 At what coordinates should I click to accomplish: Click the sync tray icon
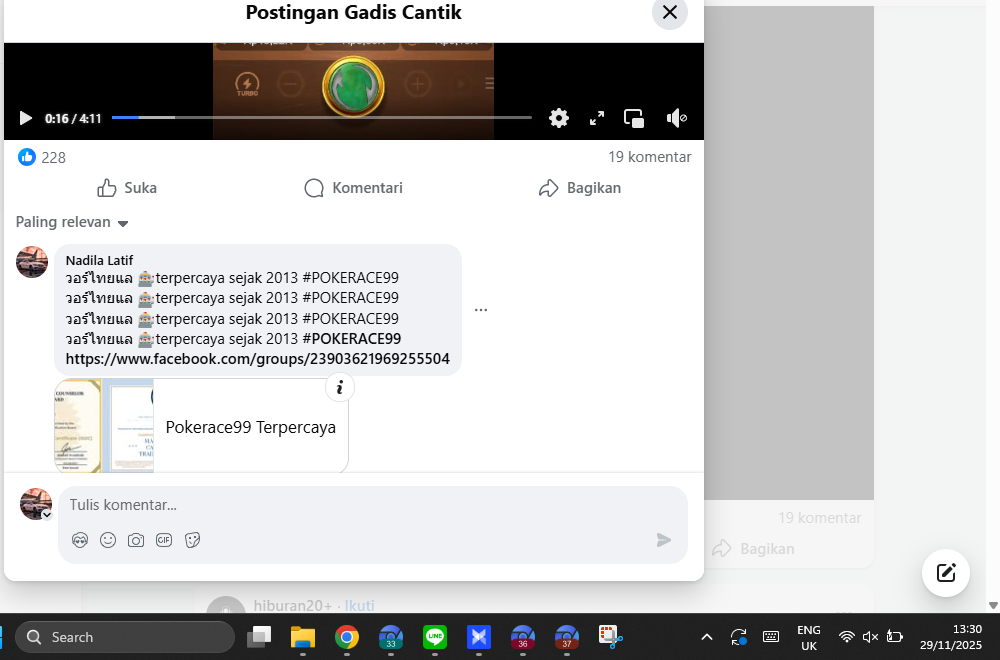(x=739, y=637)
